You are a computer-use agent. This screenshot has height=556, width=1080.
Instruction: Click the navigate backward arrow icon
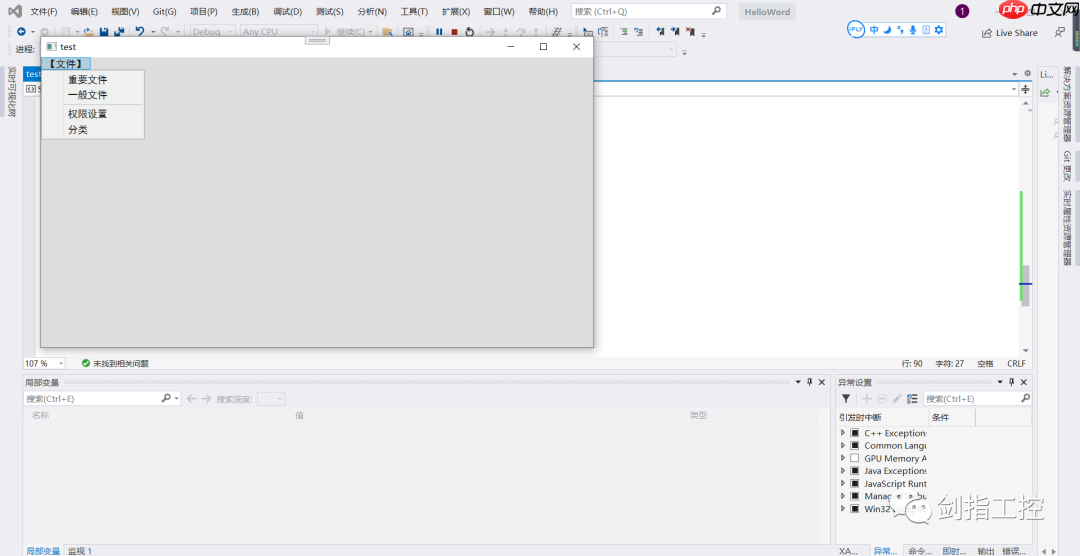pos(21,32)
